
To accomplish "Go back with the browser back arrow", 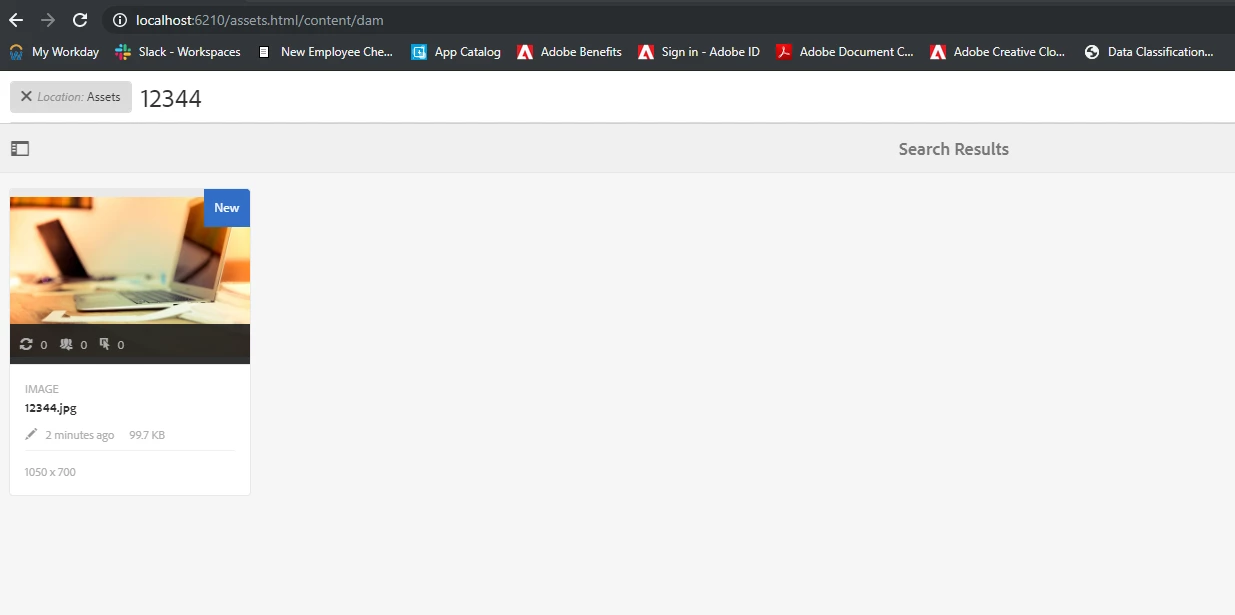I will pos(16,20).
